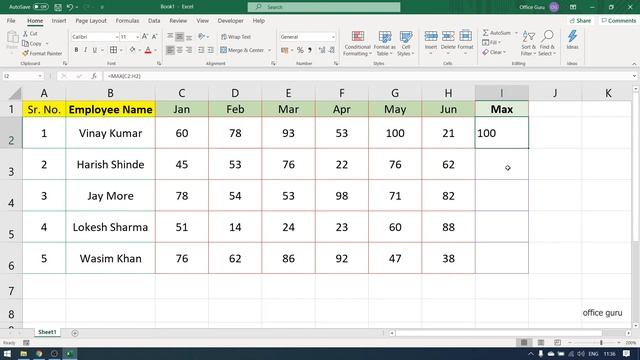Apply accounting number format
The width and height of the screenshot is (640, 360).
tap(285, 50)
